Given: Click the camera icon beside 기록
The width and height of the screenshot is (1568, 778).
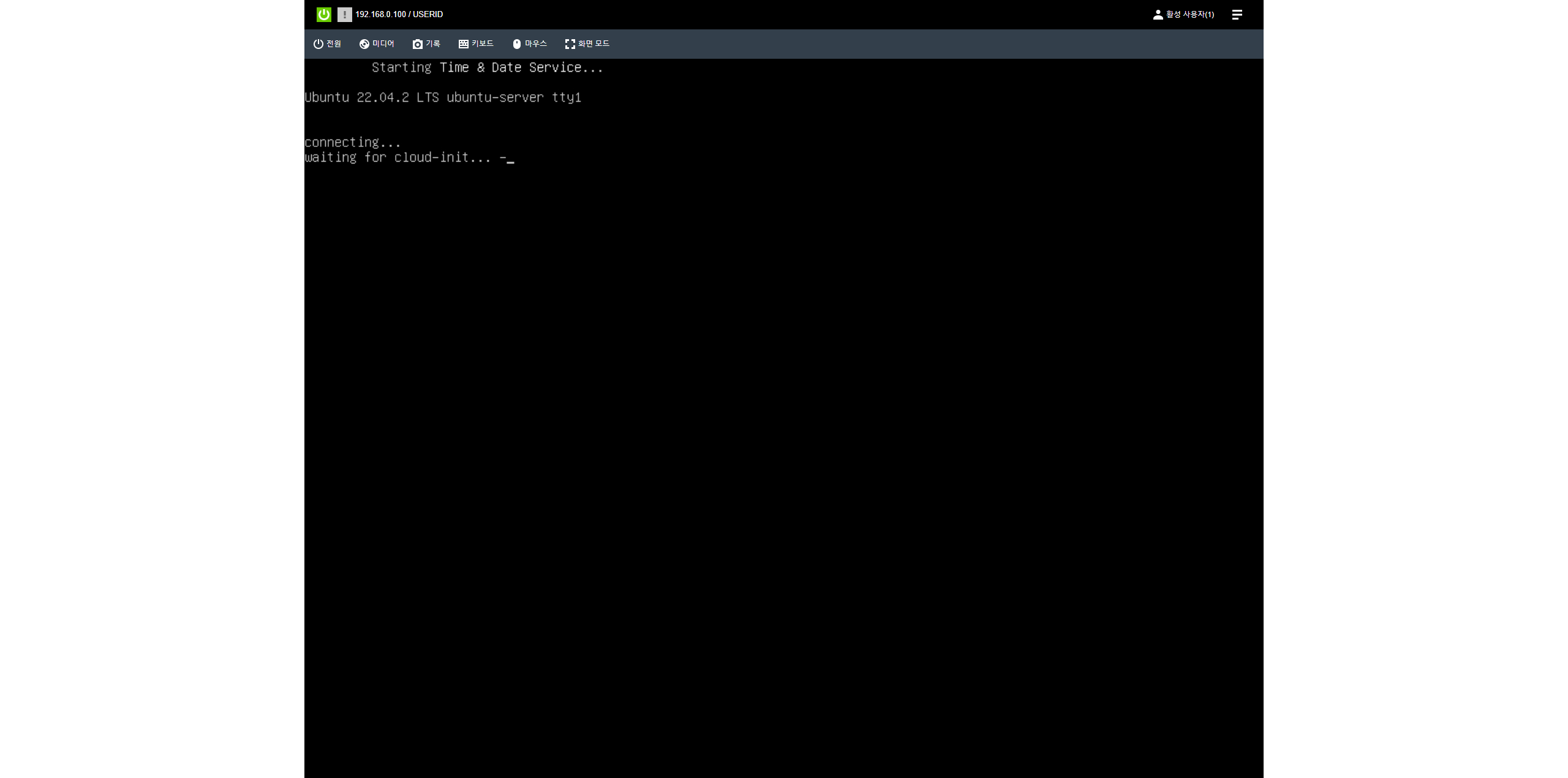Looking at the screenshot, I should [417, 44].
